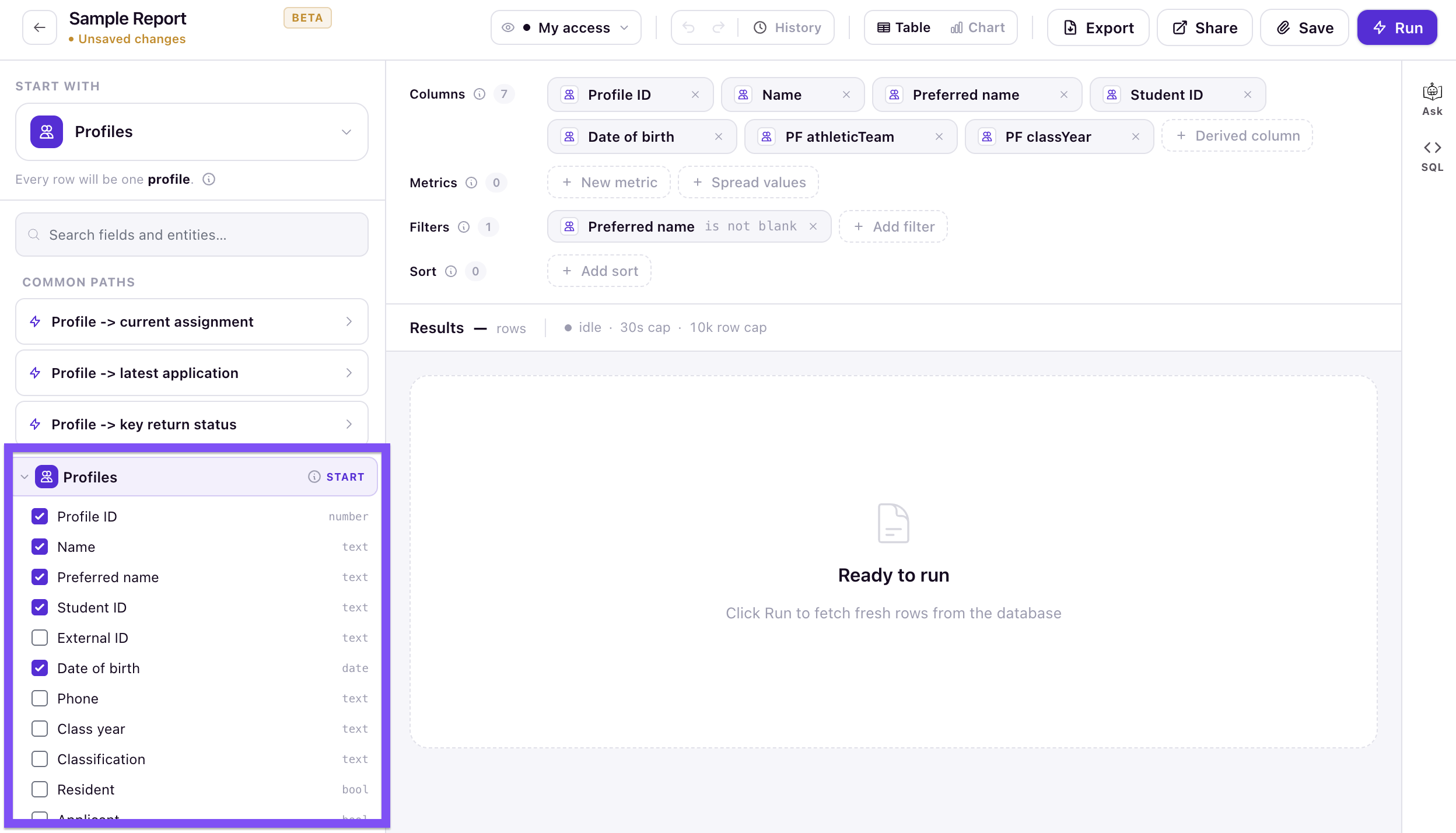Switch to the Table view tab
This screenshot has height=833, width=1456.
[904, 27]
